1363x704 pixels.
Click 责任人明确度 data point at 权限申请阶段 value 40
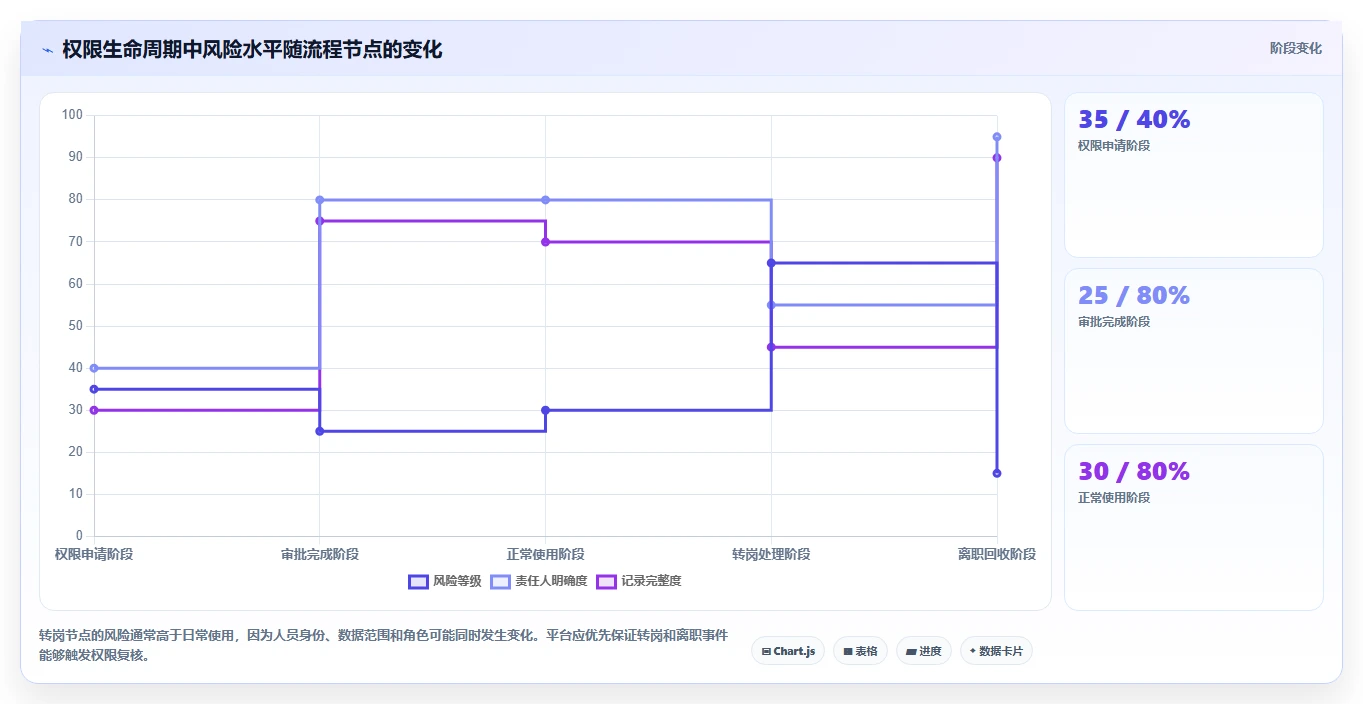point(94,368)
